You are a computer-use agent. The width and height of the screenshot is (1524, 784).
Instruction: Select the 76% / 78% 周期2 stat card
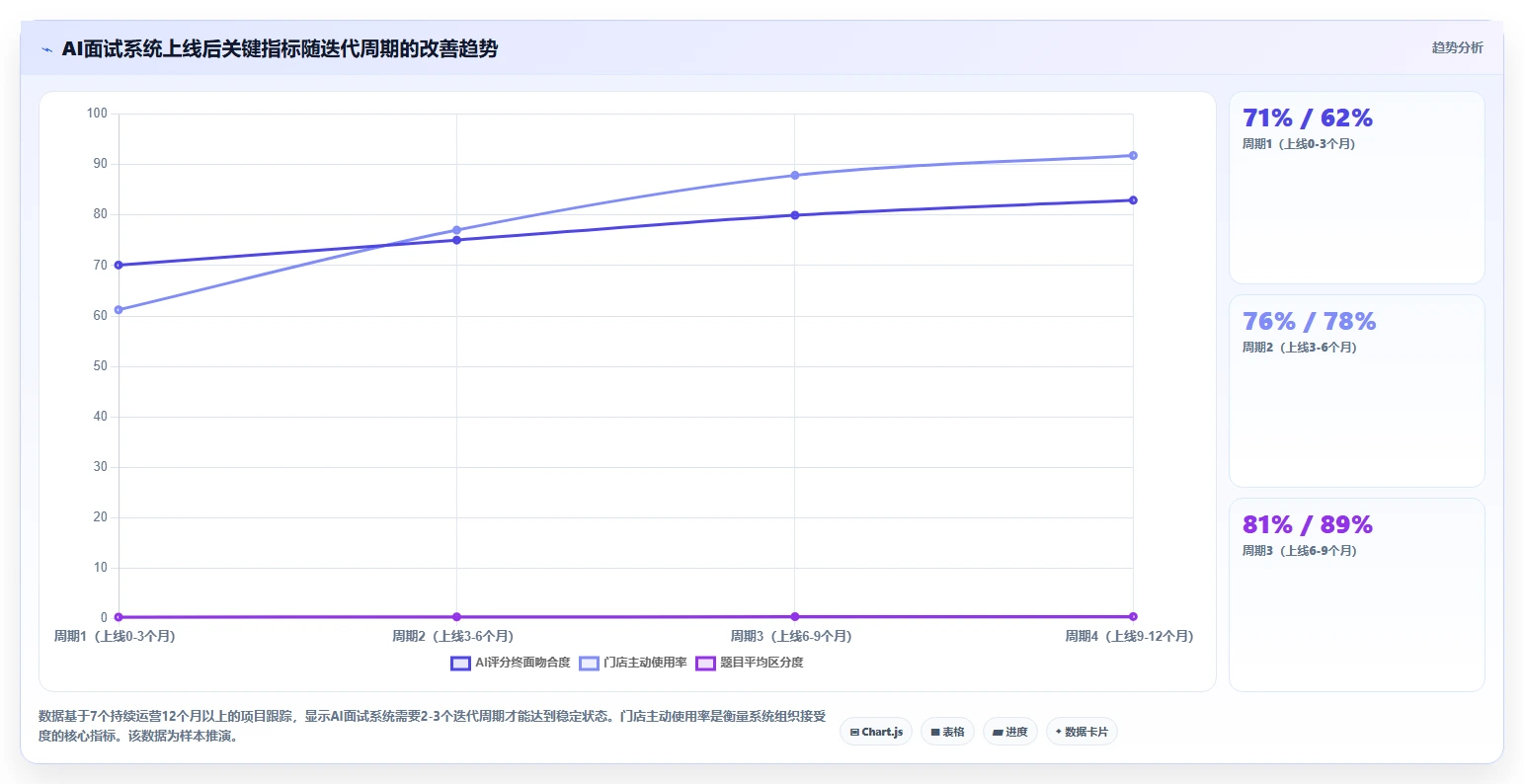point(1356,391)
